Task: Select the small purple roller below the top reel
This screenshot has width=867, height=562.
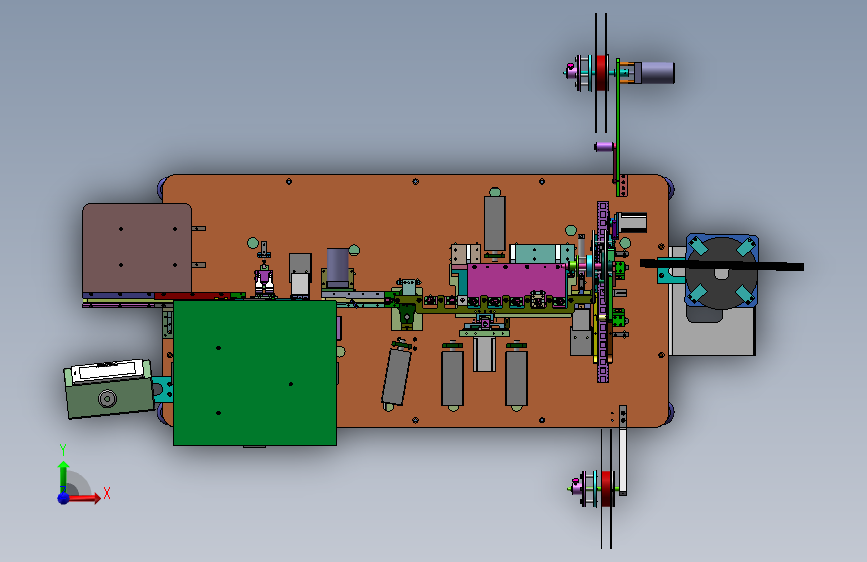Action: point(604,147)
